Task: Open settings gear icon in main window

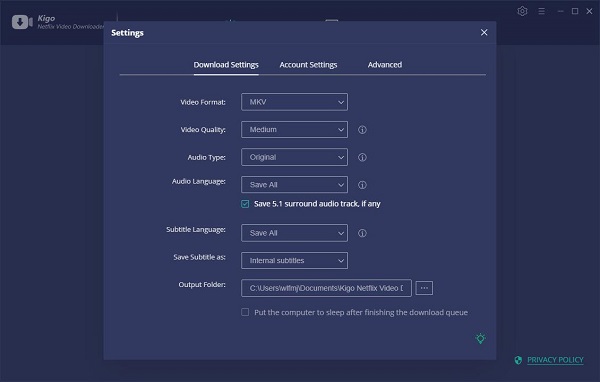Action: (x=522, y=11)
